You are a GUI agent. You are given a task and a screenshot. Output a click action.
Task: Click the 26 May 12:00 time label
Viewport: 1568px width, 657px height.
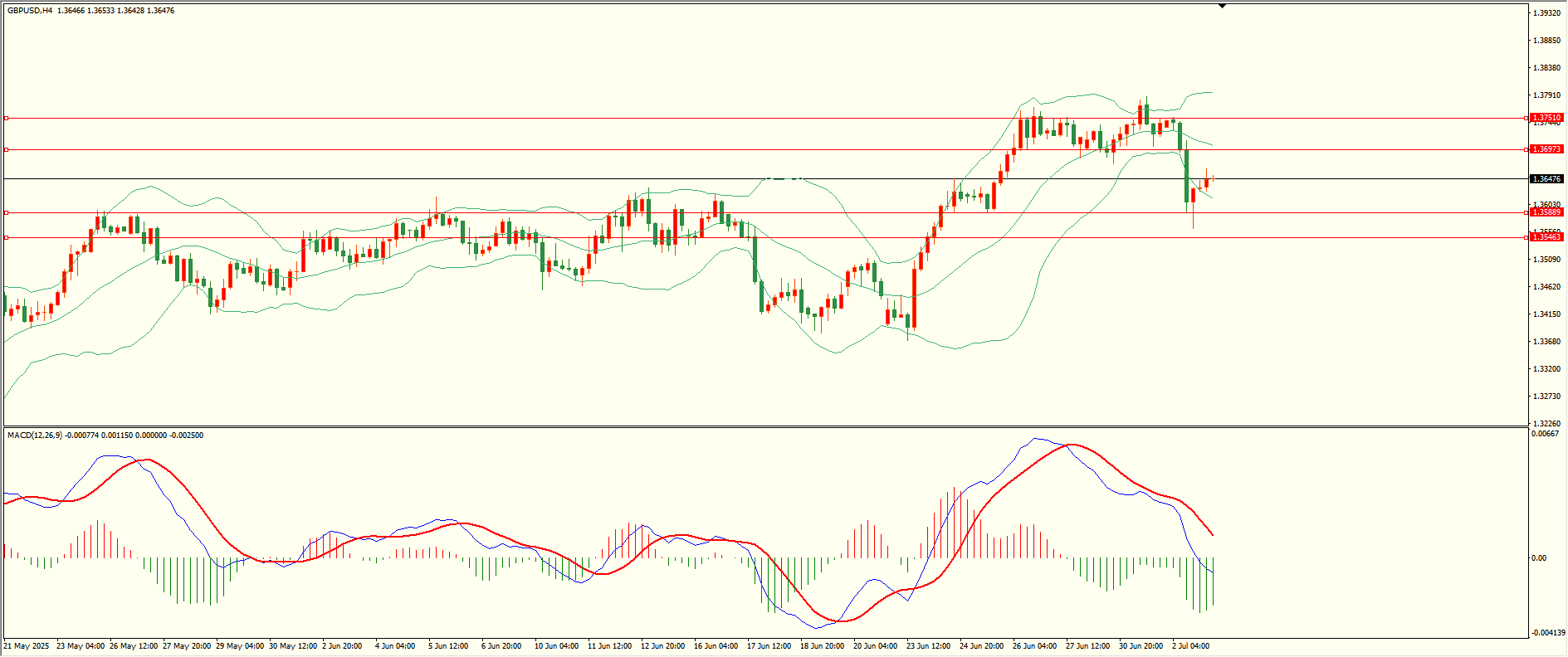[x=134, y=646]
